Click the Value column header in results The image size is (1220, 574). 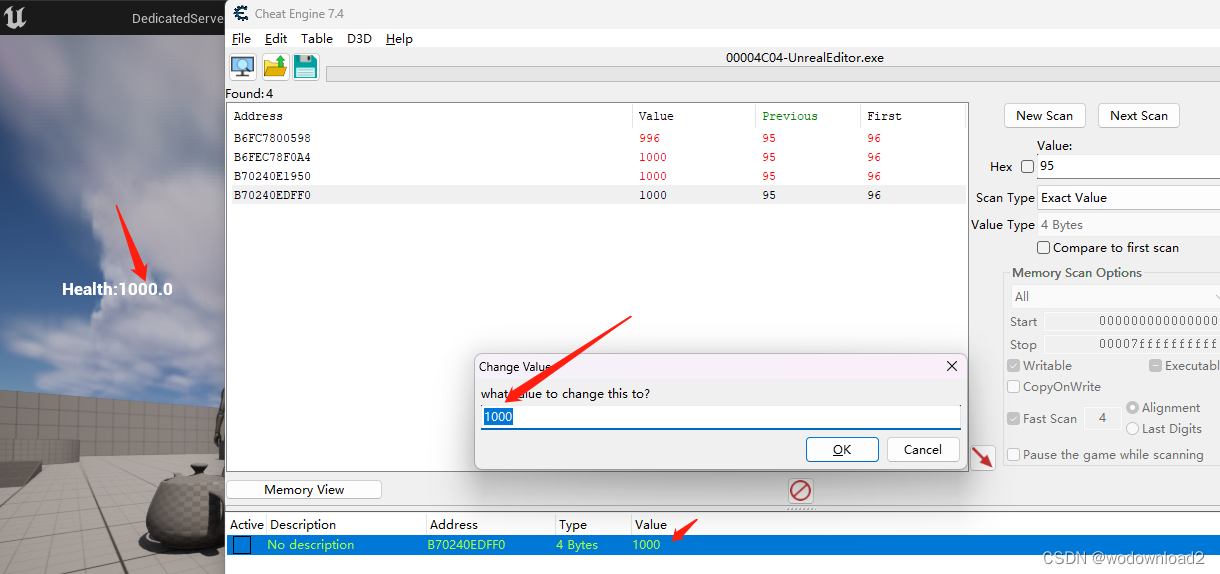tap(694, 116)
